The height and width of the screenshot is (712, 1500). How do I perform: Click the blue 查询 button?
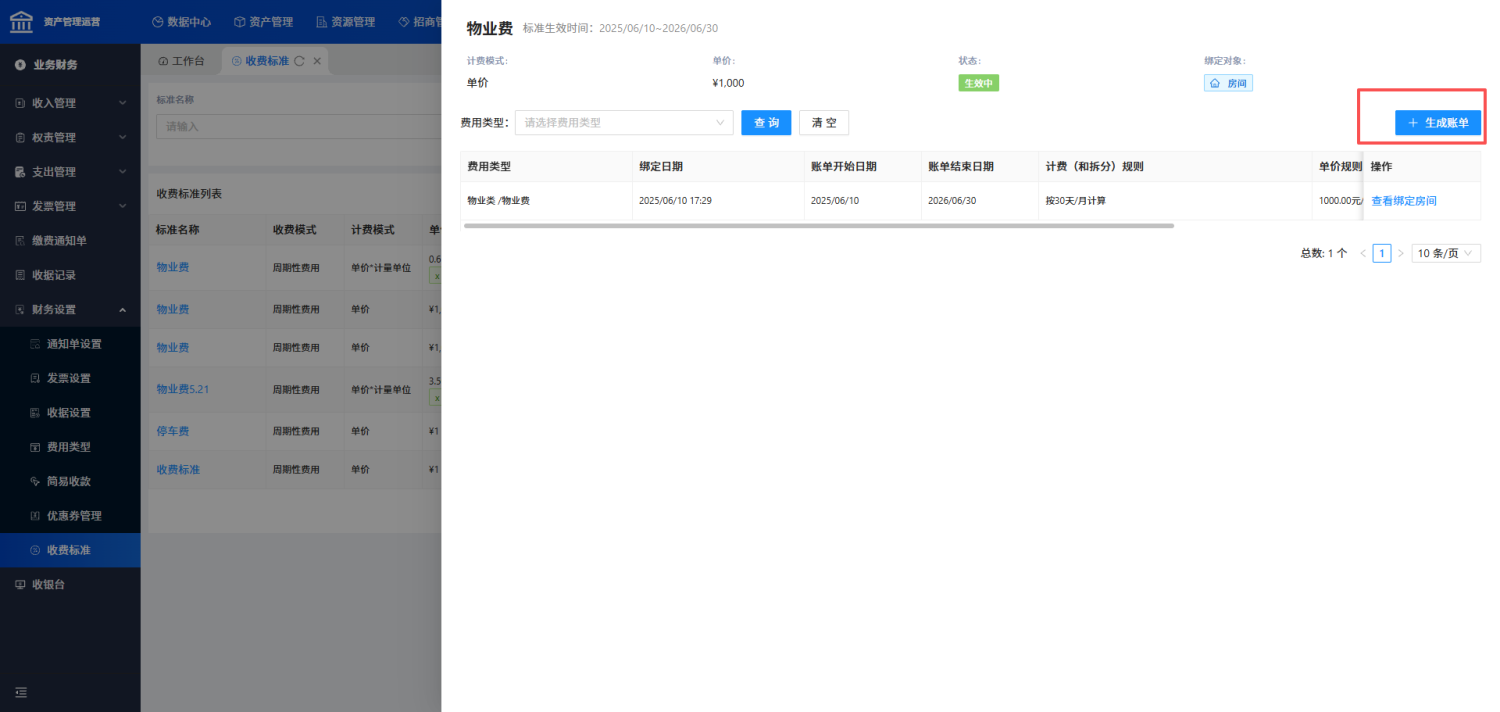(766, 123)
